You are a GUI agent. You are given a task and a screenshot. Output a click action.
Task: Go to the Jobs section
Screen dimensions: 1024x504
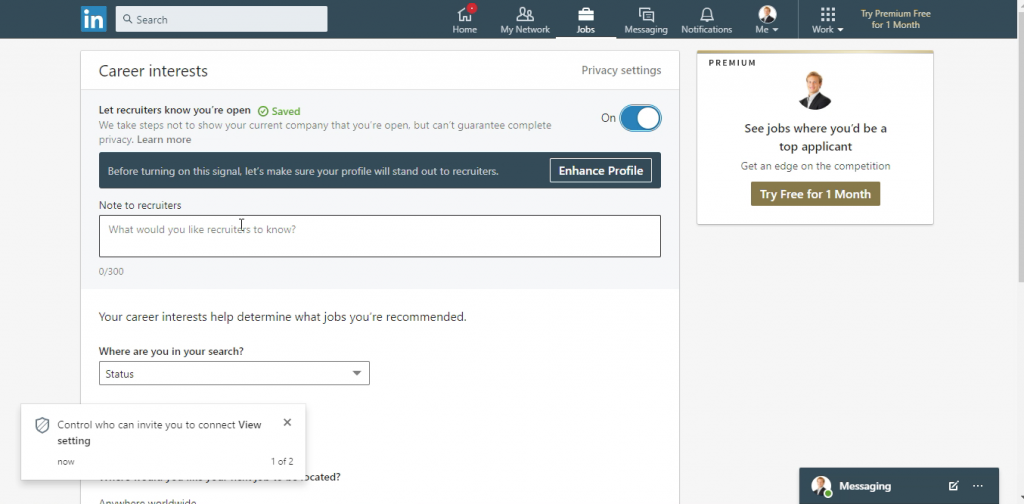click(585, 20)
